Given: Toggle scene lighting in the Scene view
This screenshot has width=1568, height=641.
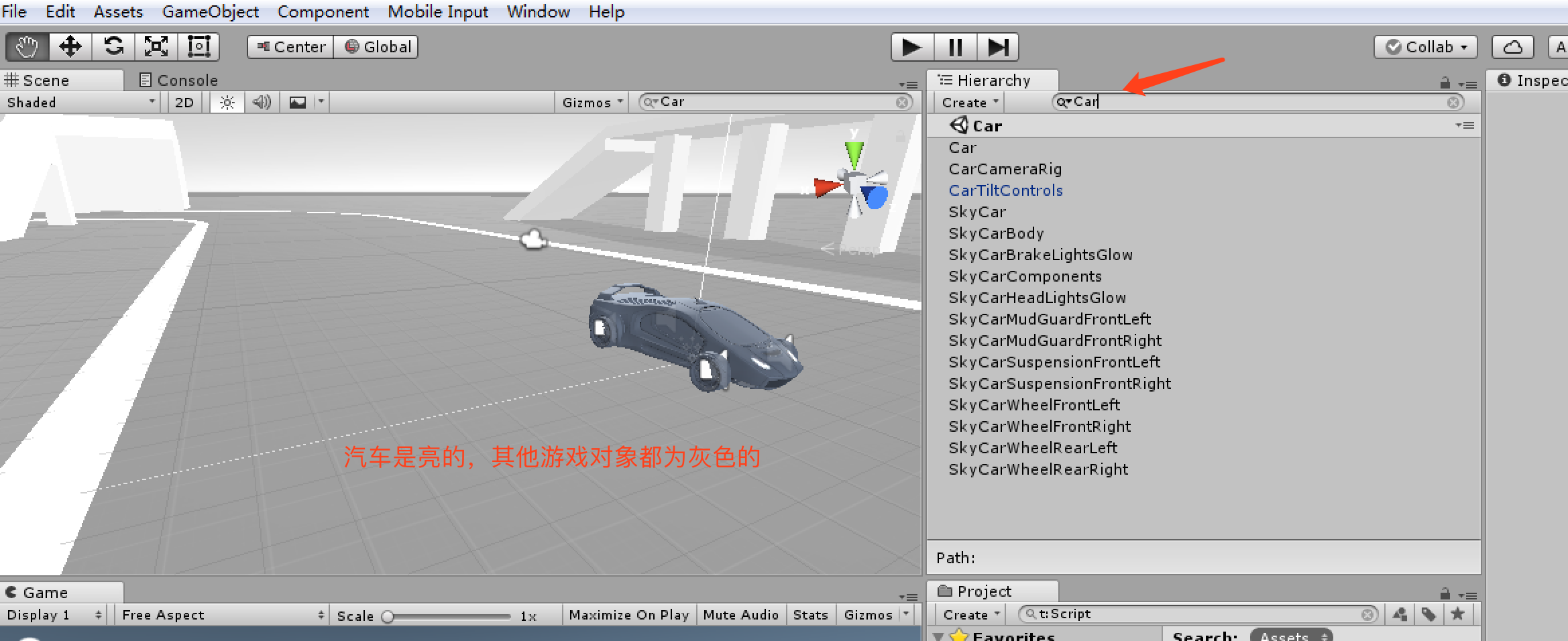Looking at the screenshot, I should coord(227,102).
